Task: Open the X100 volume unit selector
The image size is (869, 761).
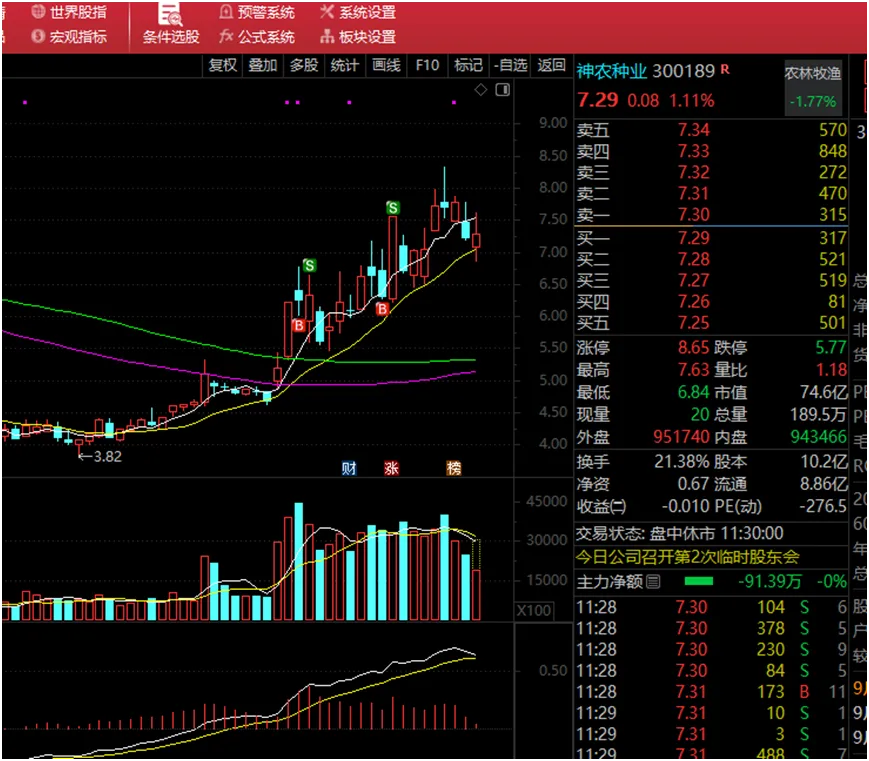Action: 534,611
